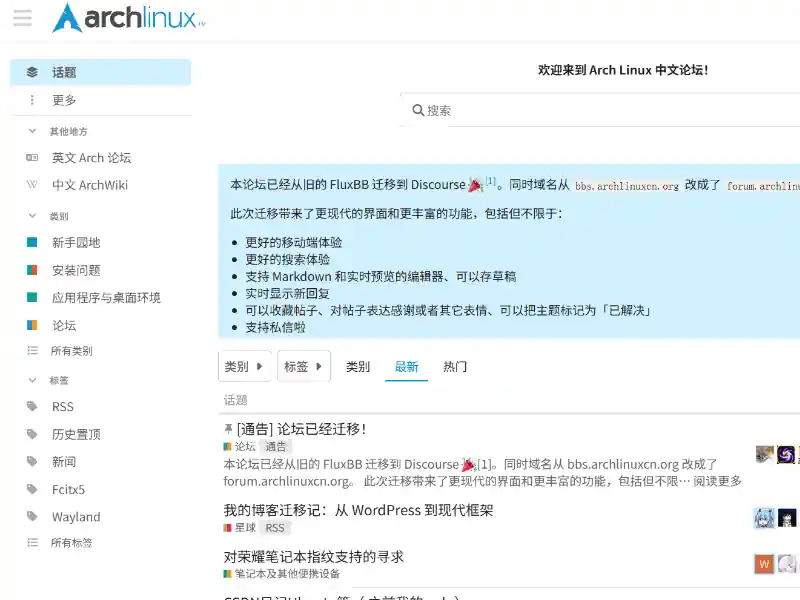Open the Fcitx5 tag
Viewport: 800px width, 600px height.
[x=68, y=489]
